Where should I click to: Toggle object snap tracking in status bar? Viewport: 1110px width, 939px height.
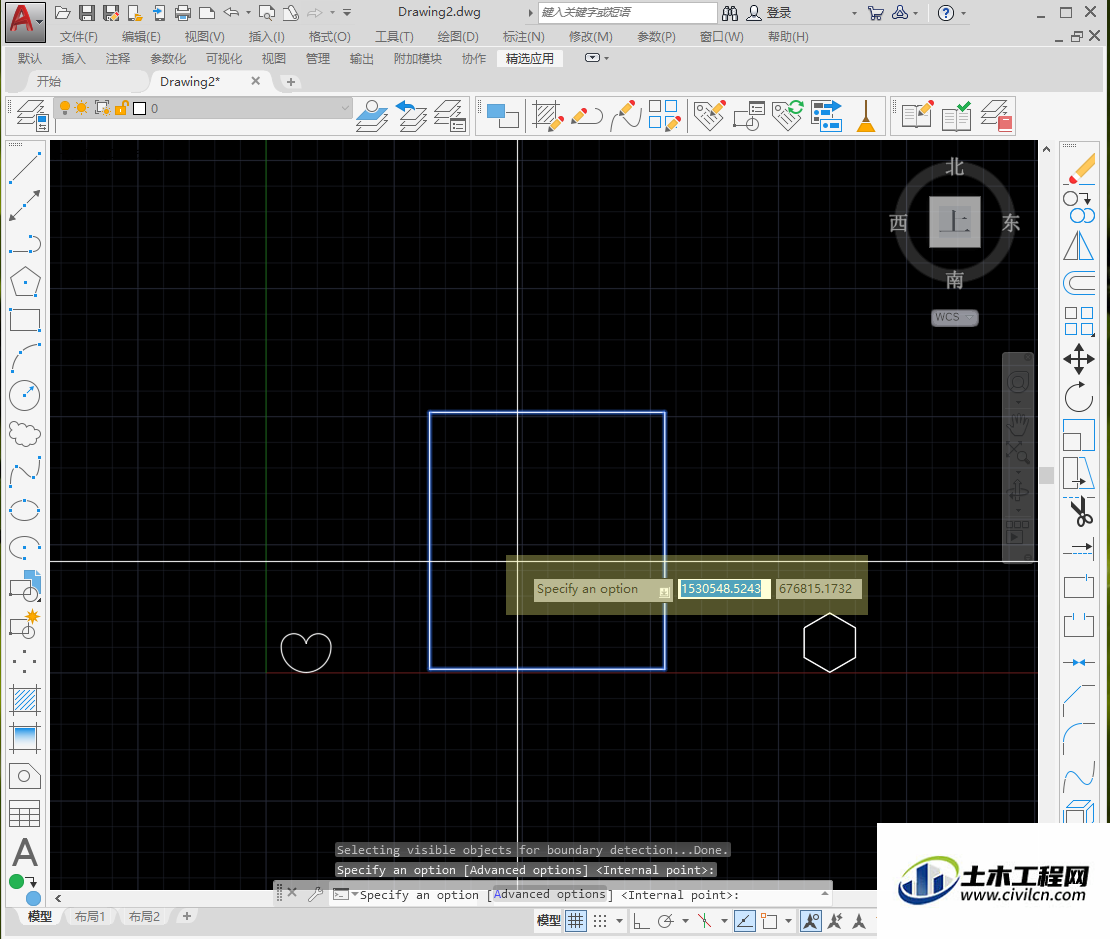click(745, 921)
